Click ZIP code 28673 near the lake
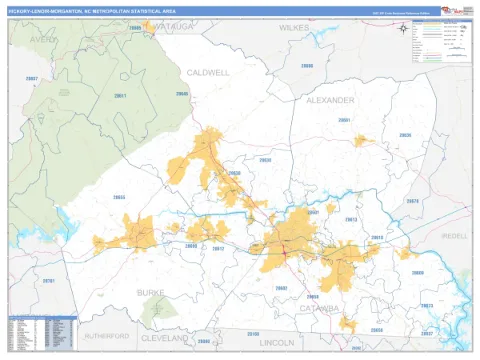 click(427, 306)
